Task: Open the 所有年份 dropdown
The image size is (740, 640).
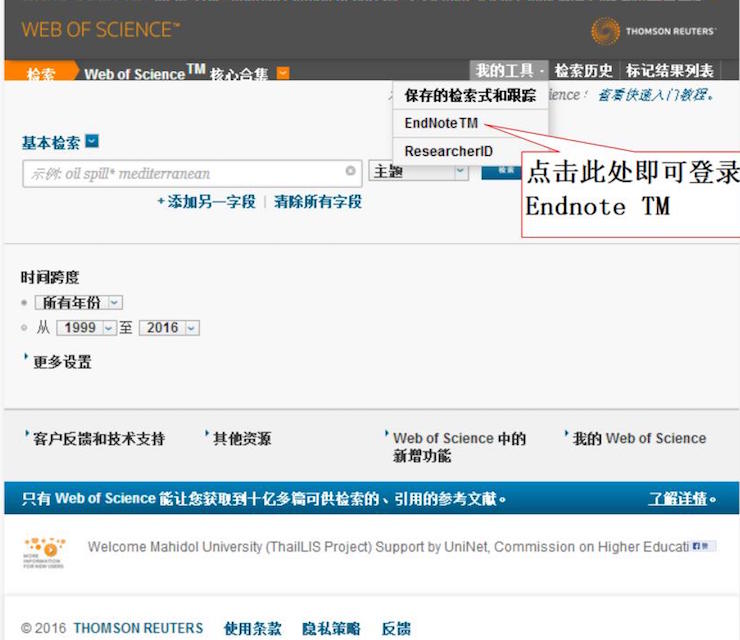Action: (79, 302)
